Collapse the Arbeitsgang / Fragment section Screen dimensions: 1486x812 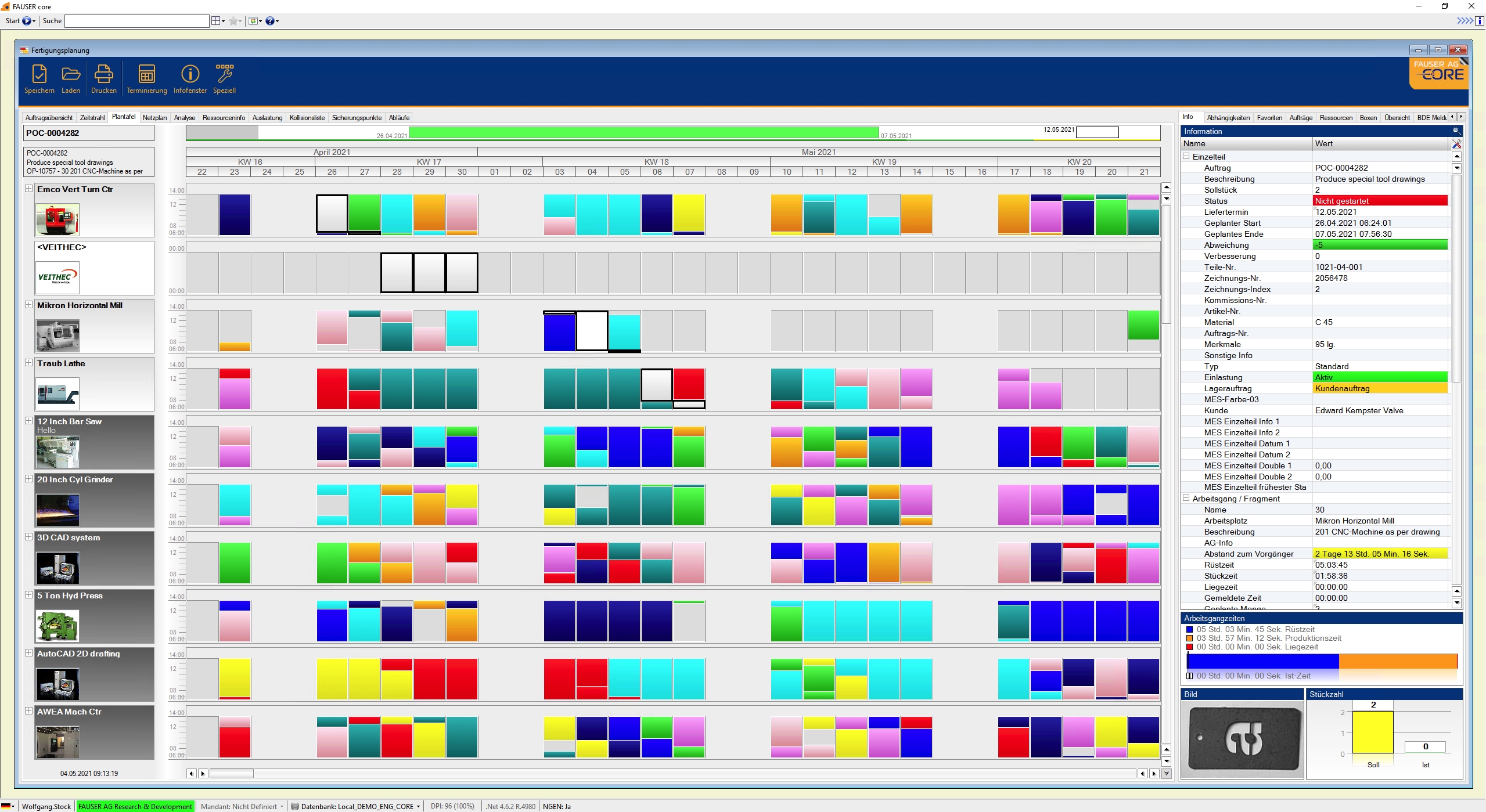1186,498
